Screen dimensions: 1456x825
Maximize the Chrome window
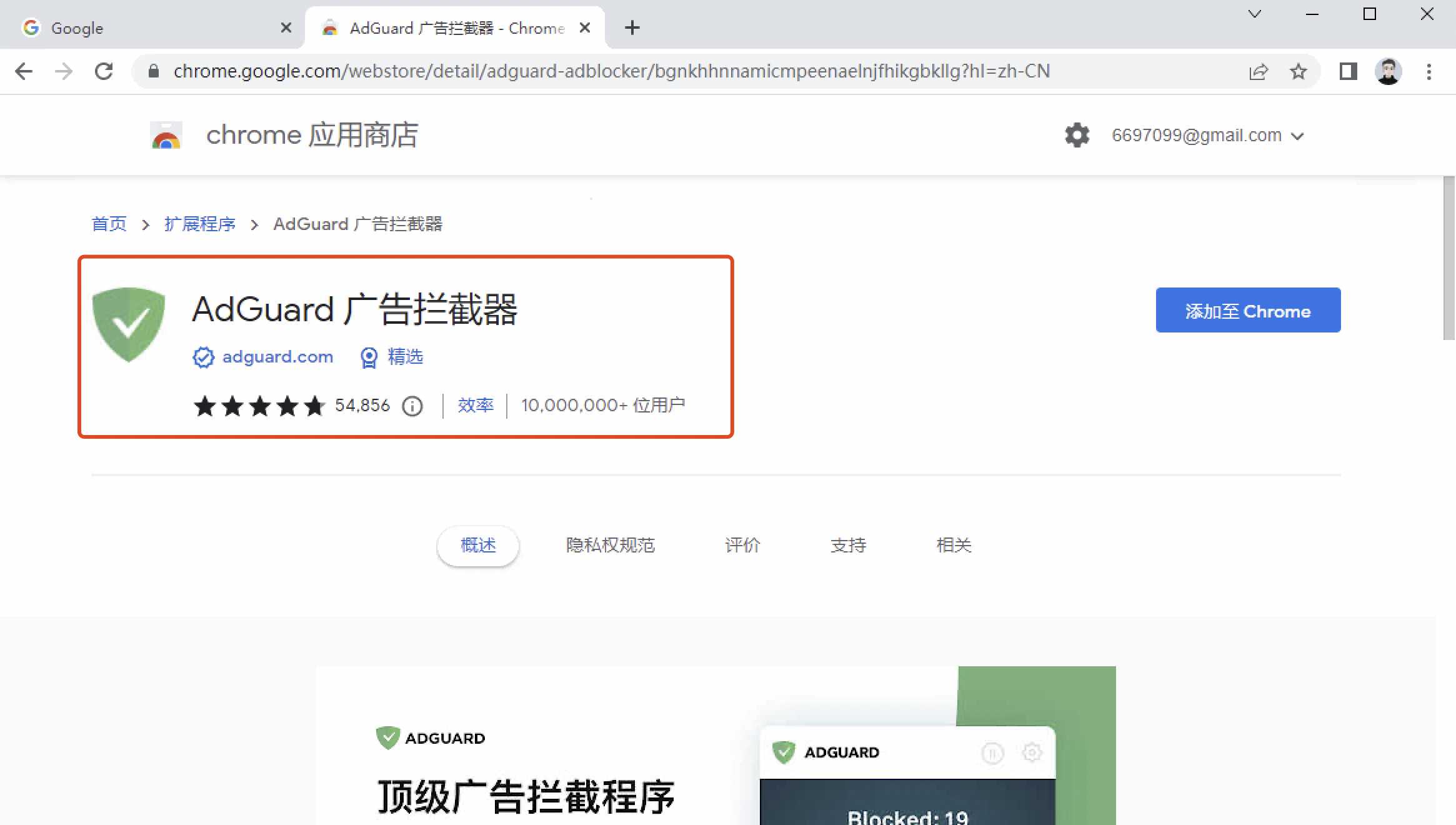[x=1370, y=14]
